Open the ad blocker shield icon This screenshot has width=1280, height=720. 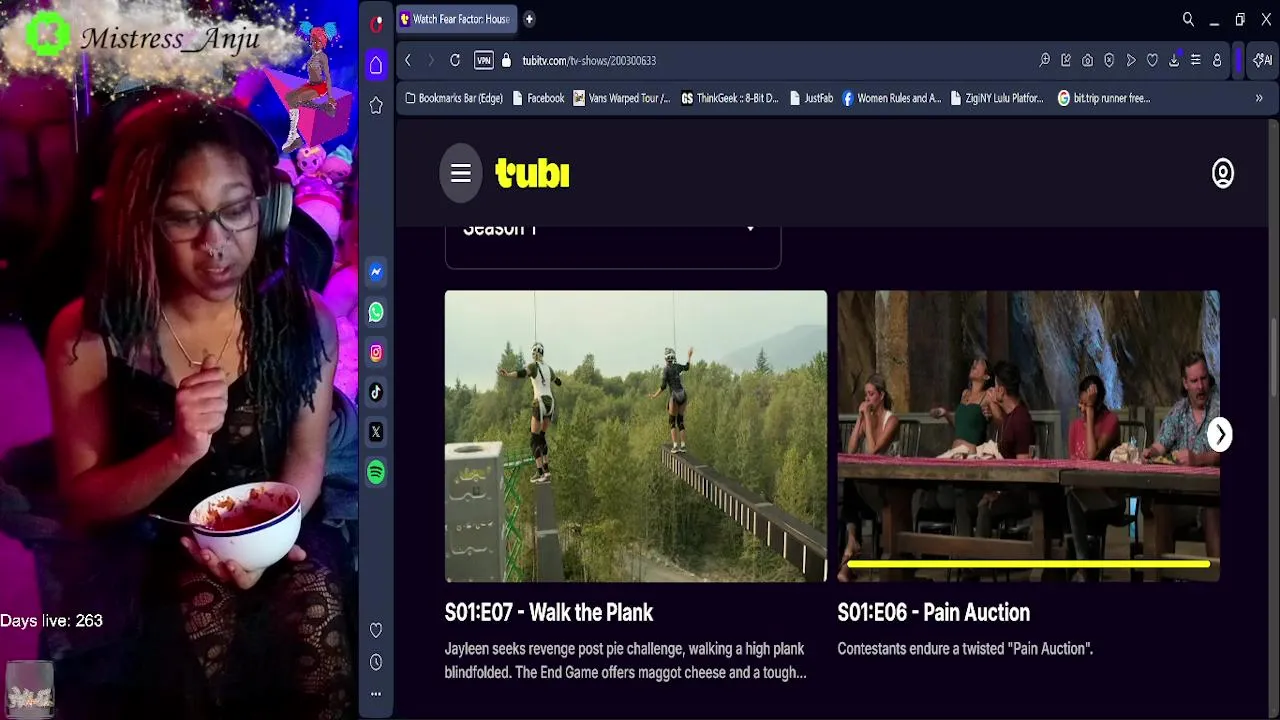[x=1109, y=60]
